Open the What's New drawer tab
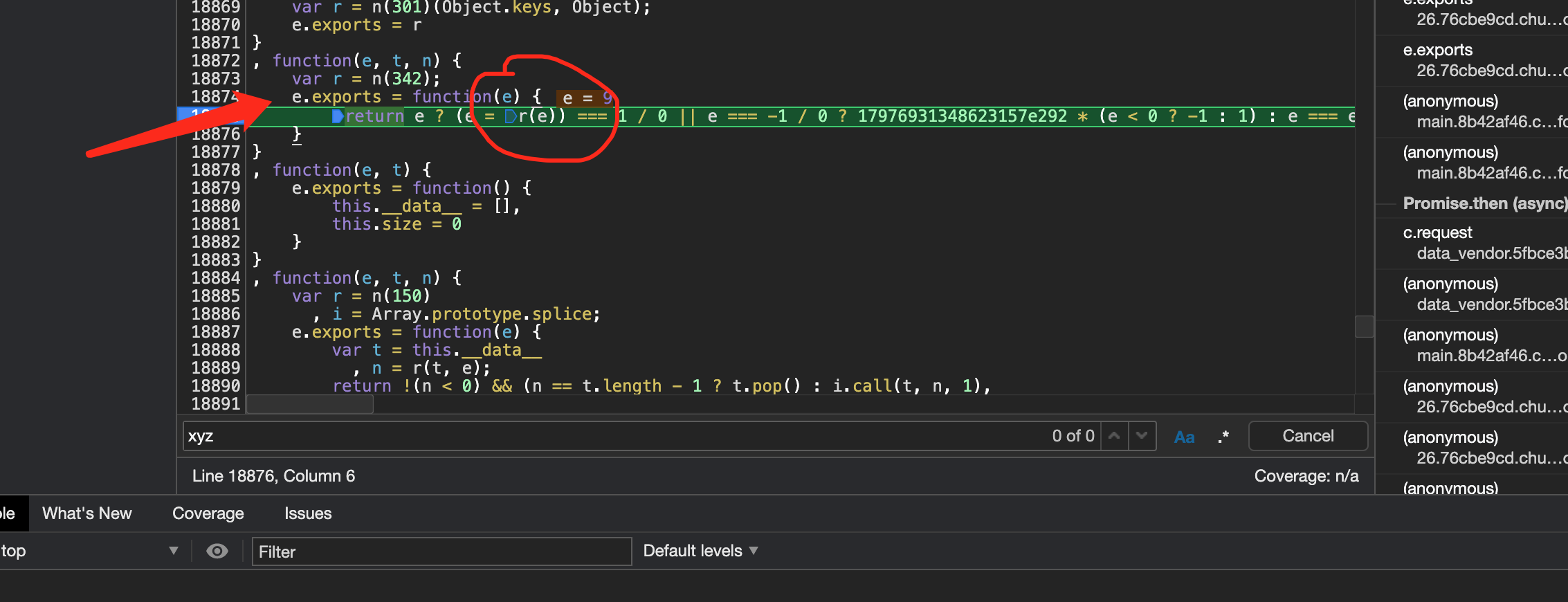Image resolution: width=1568 pixels, height=602 pixels. (86, 513)
